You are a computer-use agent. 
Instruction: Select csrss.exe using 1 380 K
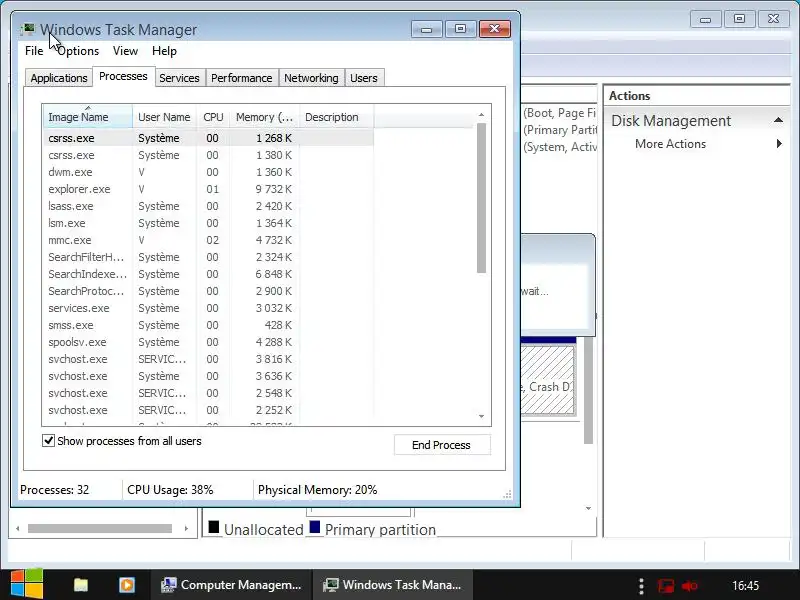[x=208, y=155]
